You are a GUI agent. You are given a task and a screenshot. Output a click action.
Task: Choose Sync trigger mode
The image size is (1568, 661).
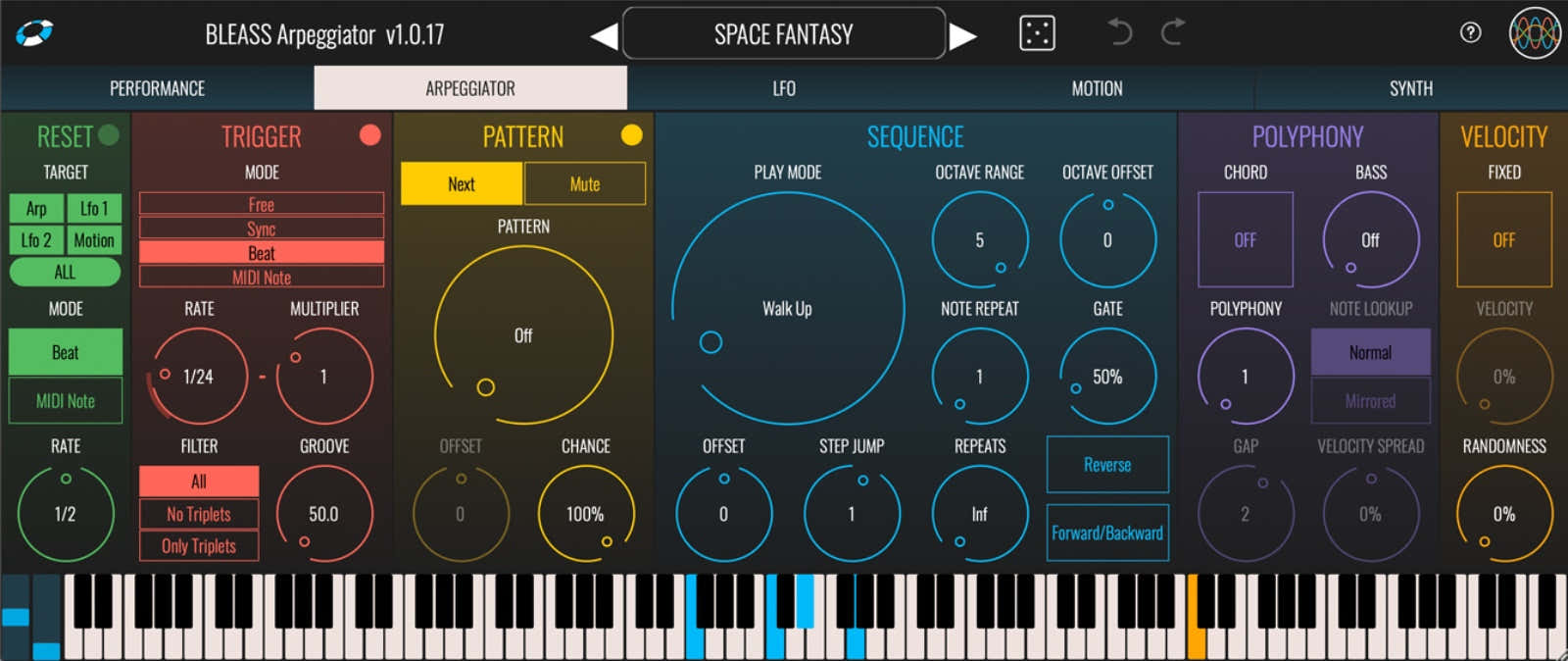tap(262, 229)
